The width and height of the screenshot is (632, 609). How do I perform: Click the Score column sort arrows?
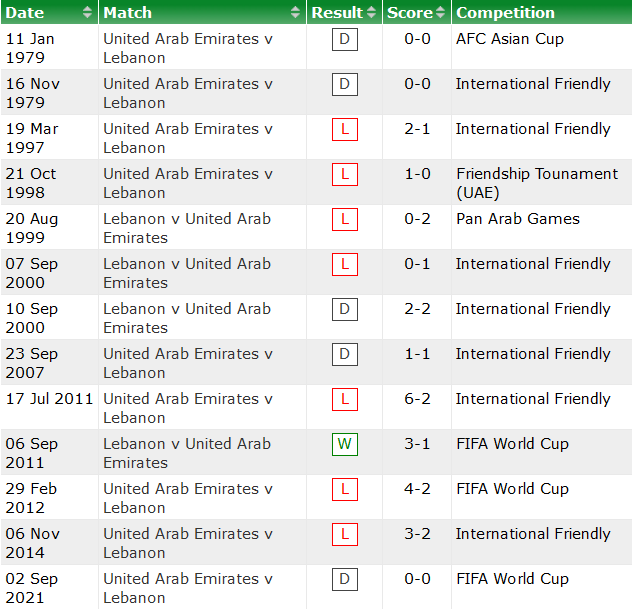441,13
